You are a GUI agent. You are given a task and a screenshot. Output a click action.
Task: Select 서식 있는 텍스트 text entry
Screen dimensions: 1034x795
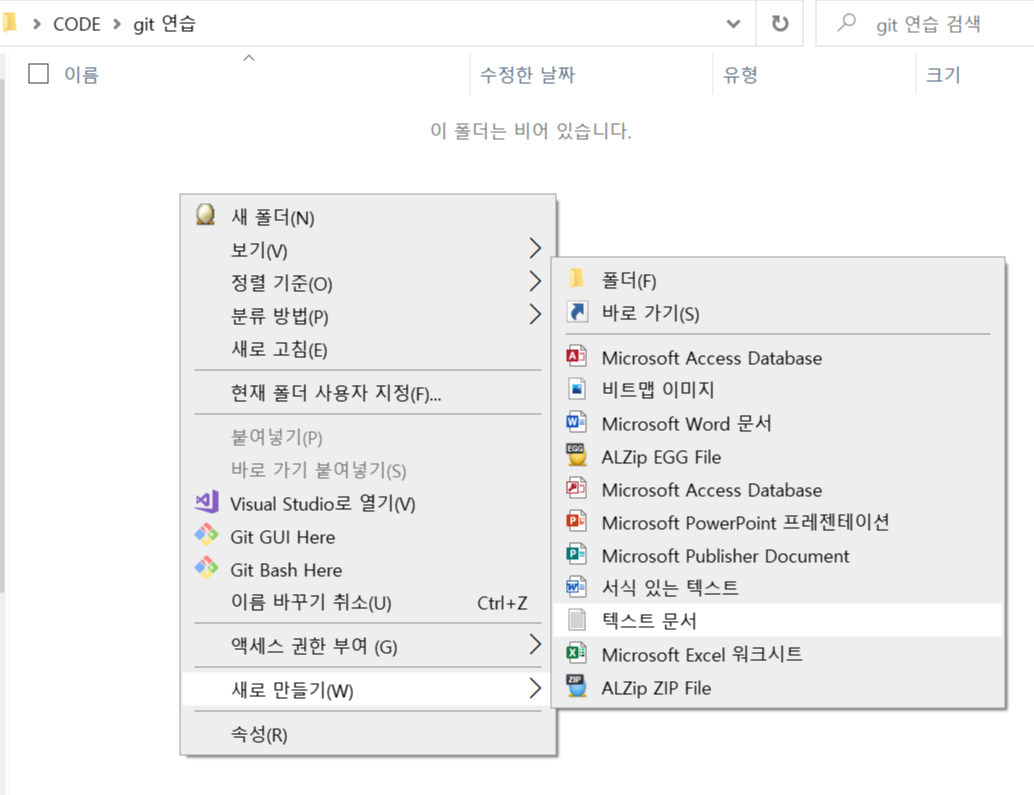coord(670,587)
